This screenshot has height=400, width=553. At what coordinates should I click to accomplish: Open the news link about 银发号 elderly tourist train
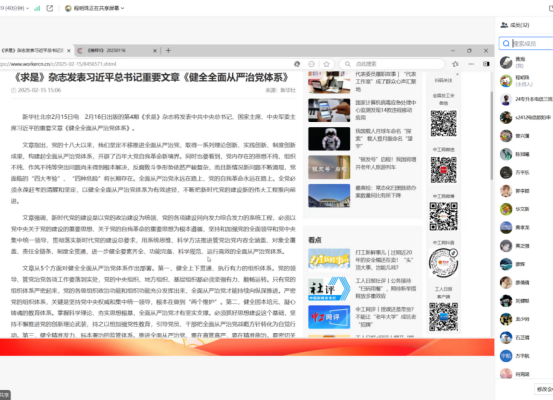click(x=386, y=163)
